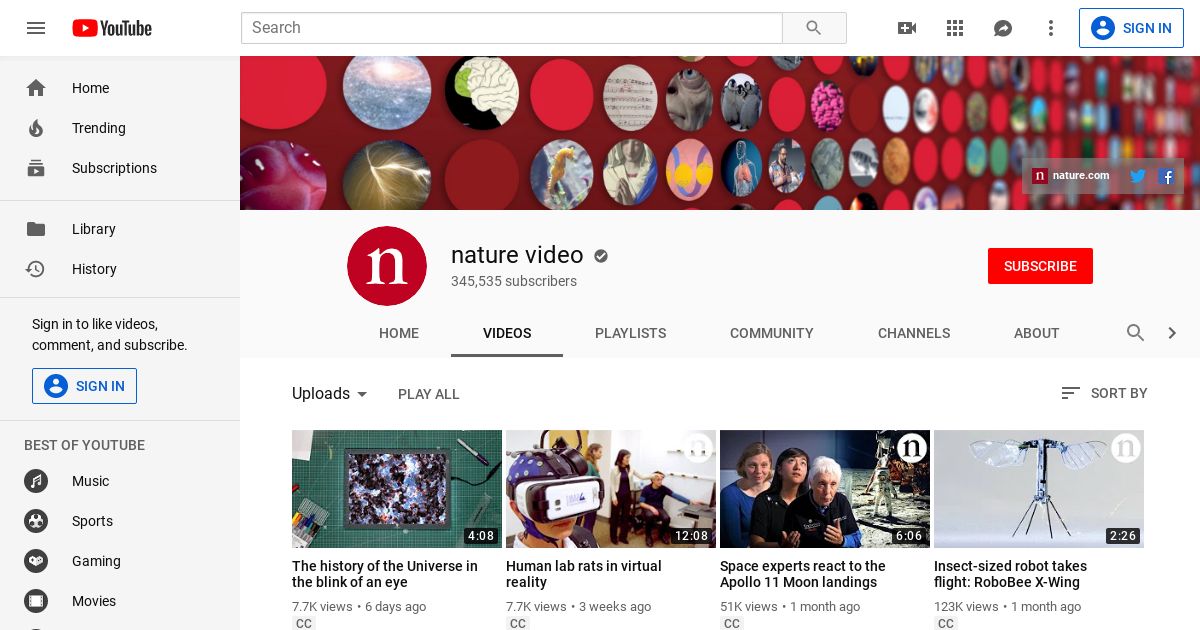Click title 'Insect-sized robot takes flight: RoboBee X-Wing'
Viewport: 1200px width, 630px height.
coord(1010,574)
